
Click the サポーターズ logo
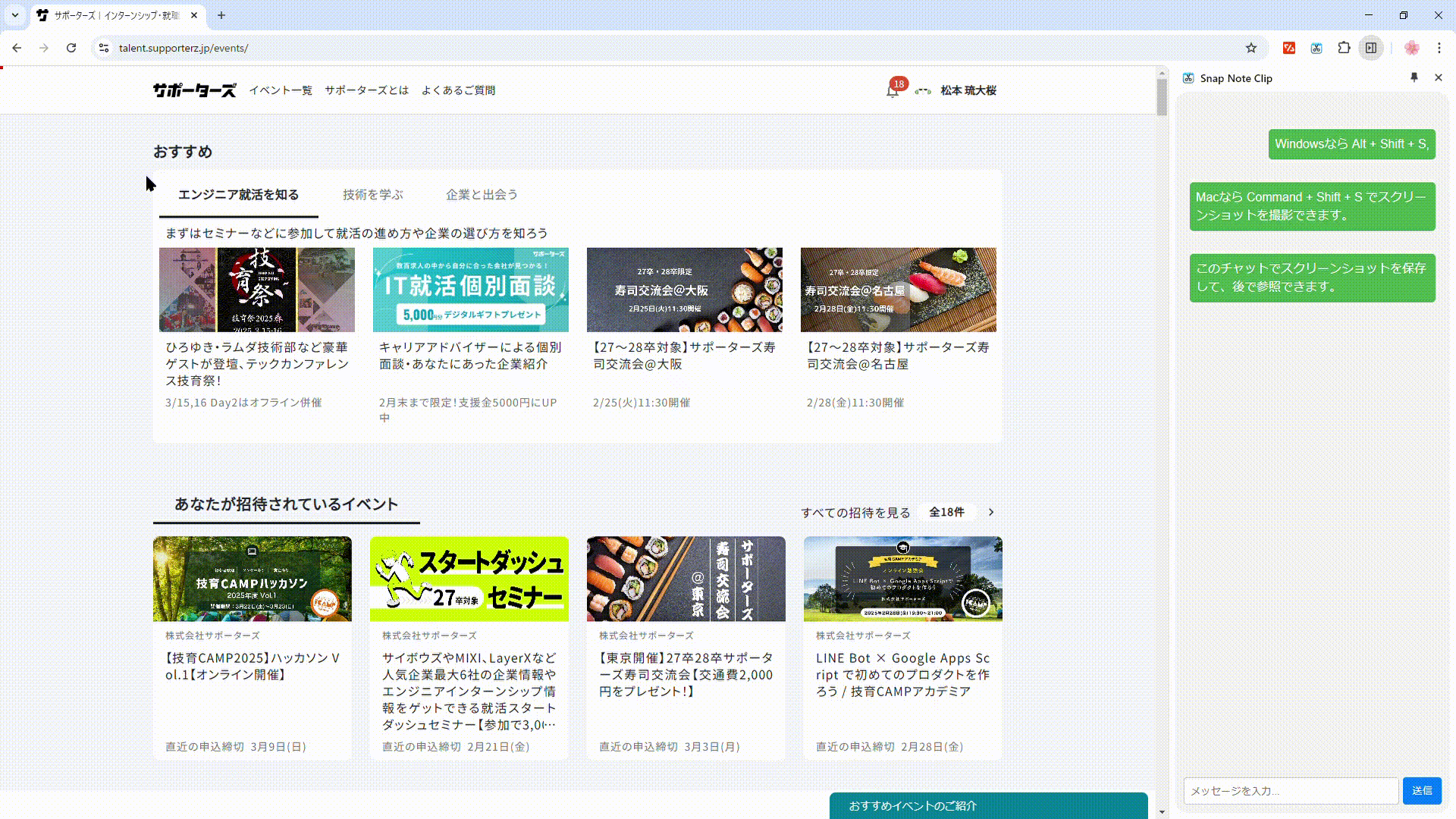[x=193, y=89]
